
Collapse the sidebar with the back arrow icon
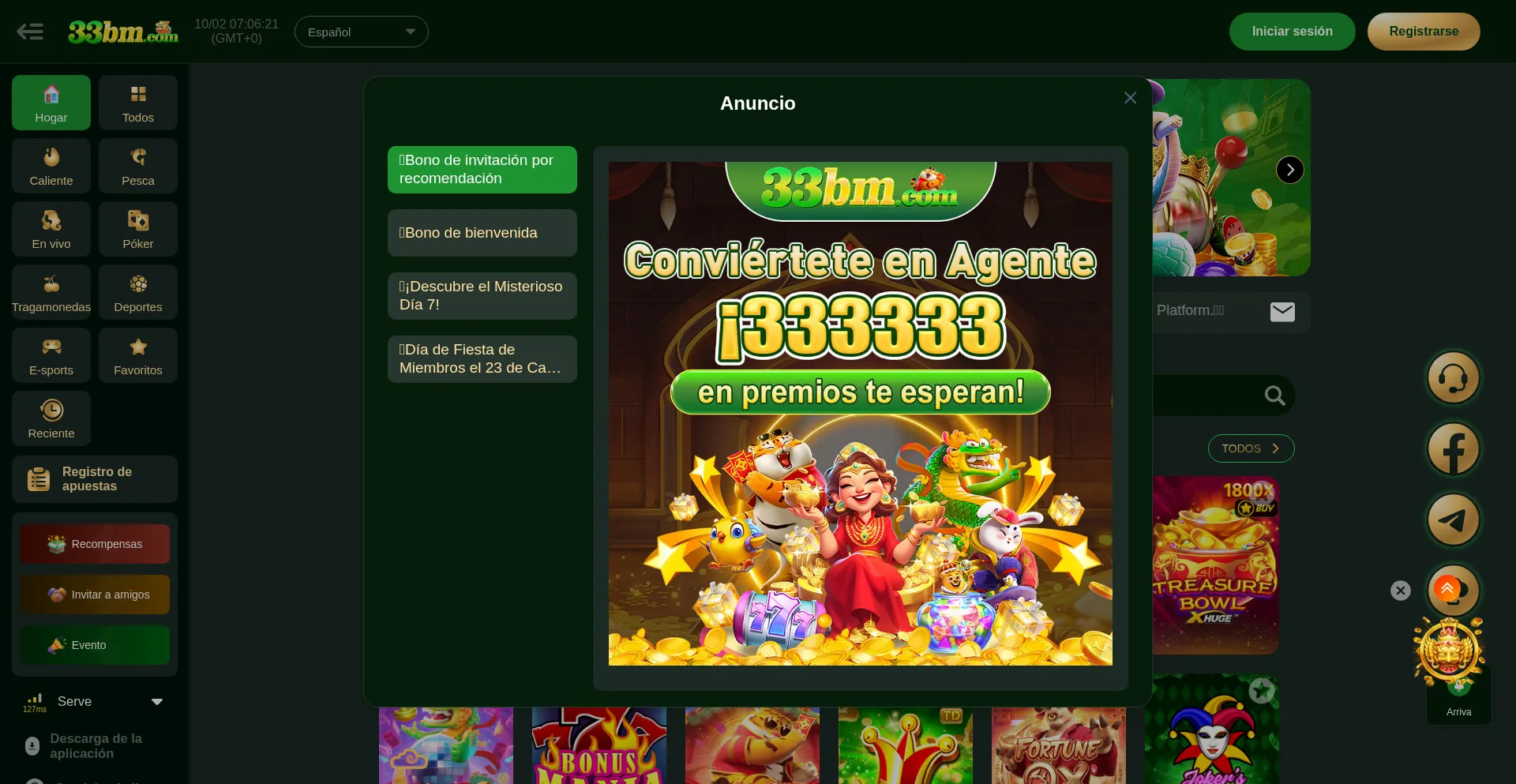coord(30,32)
